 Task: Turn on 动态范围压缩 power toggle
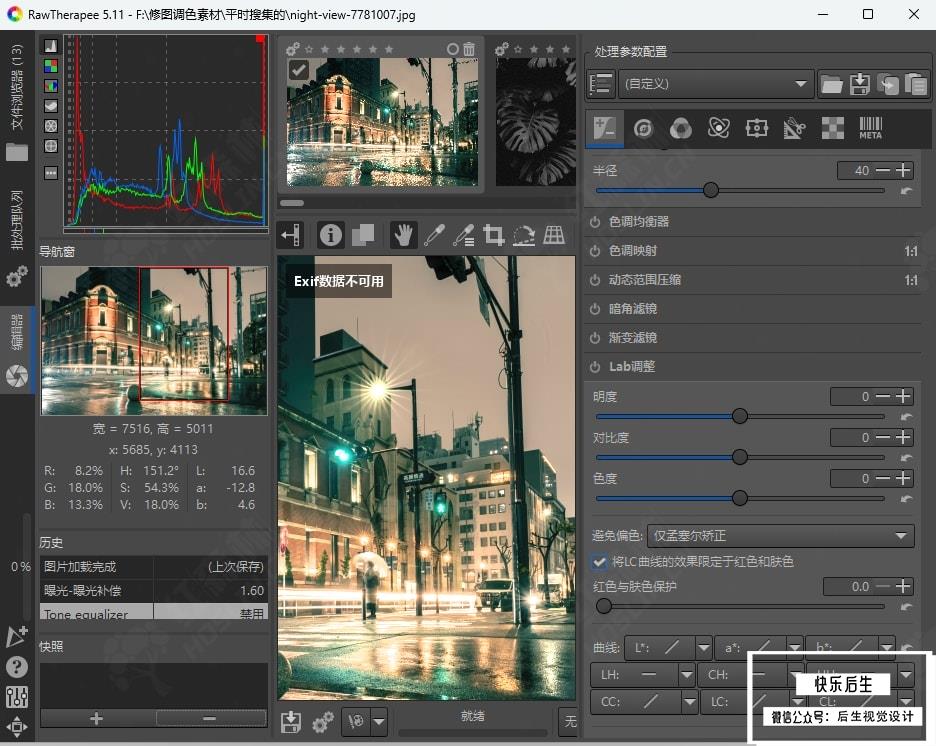595,280
